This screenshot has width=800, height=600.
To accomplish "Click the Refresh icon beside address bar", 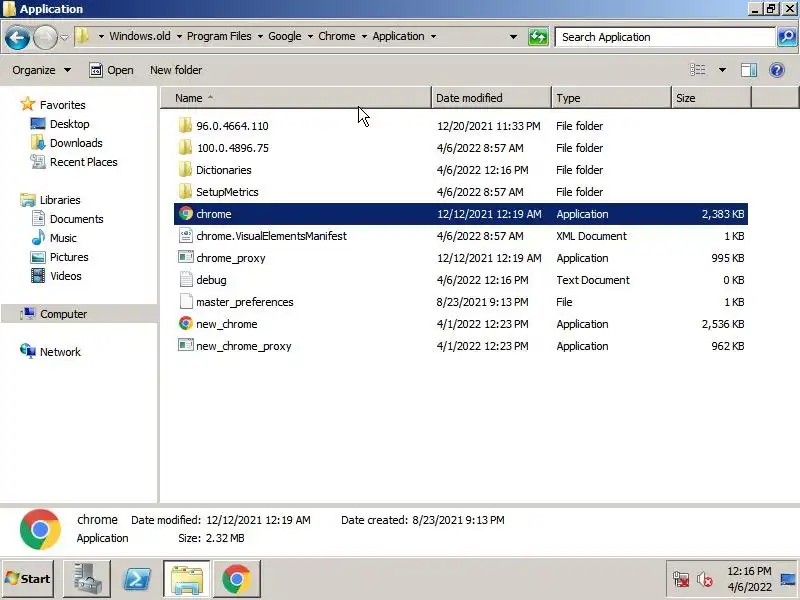I will [538, 37].
